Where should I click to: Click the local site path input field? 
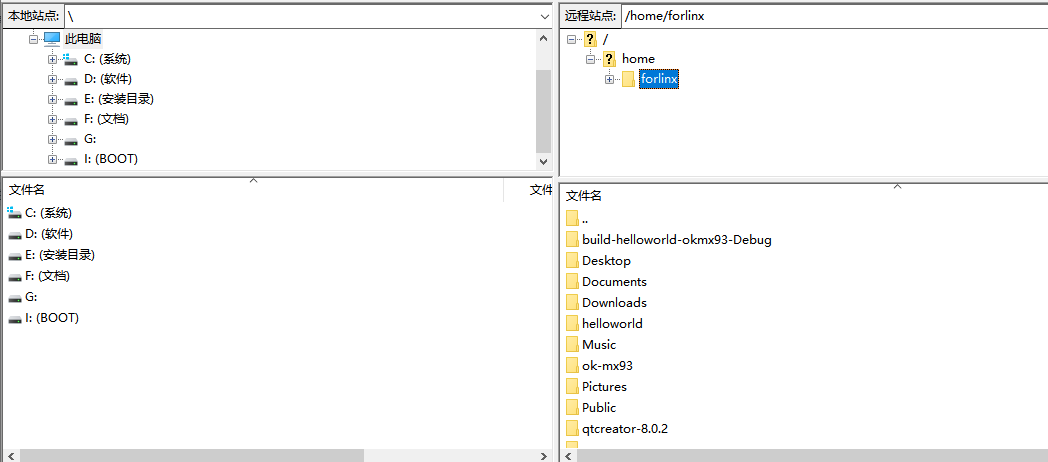300,16
